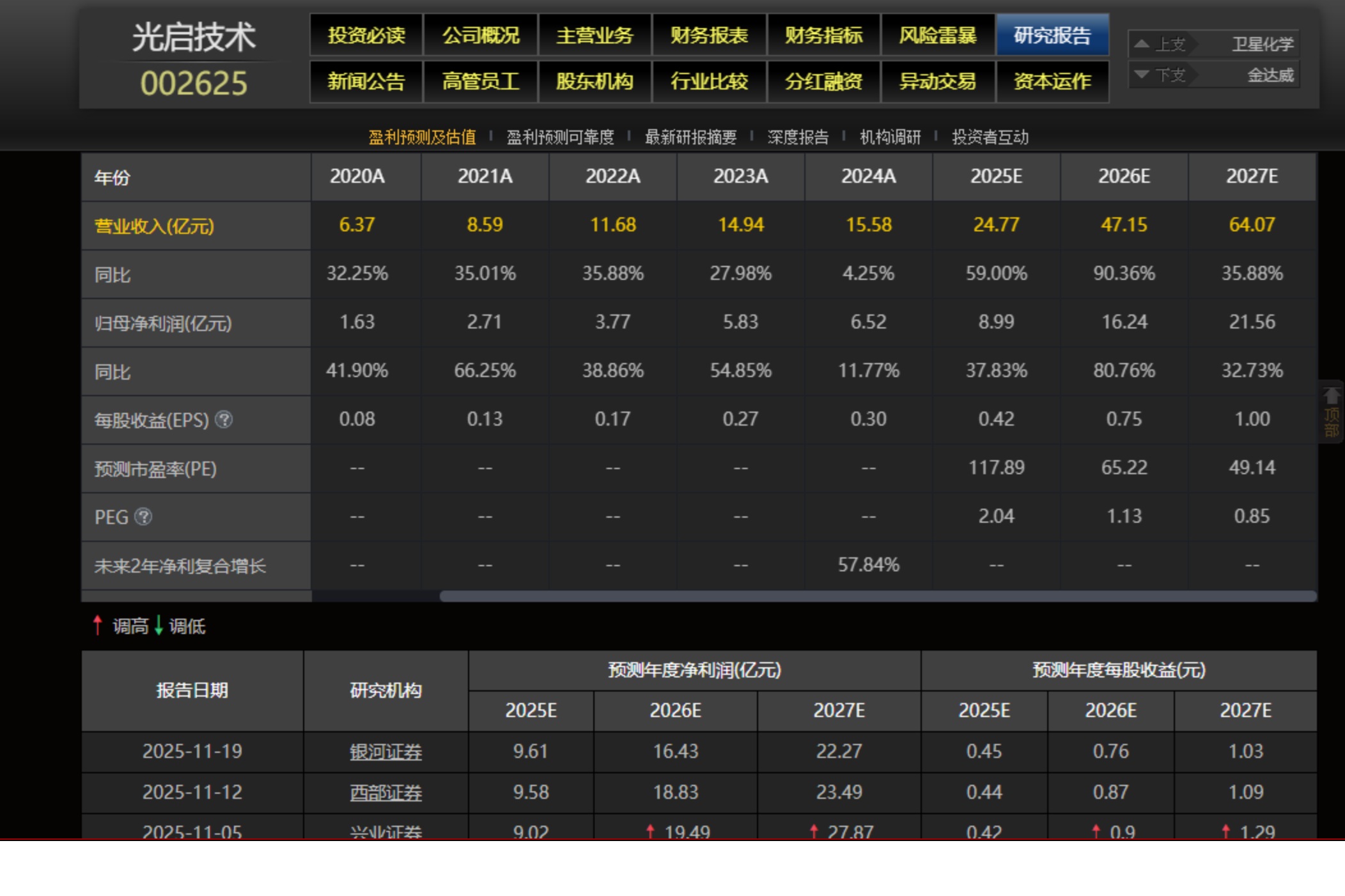Open the 财务报表 tab
This screenshot has height=896, width=1345.
click(708, 35)
